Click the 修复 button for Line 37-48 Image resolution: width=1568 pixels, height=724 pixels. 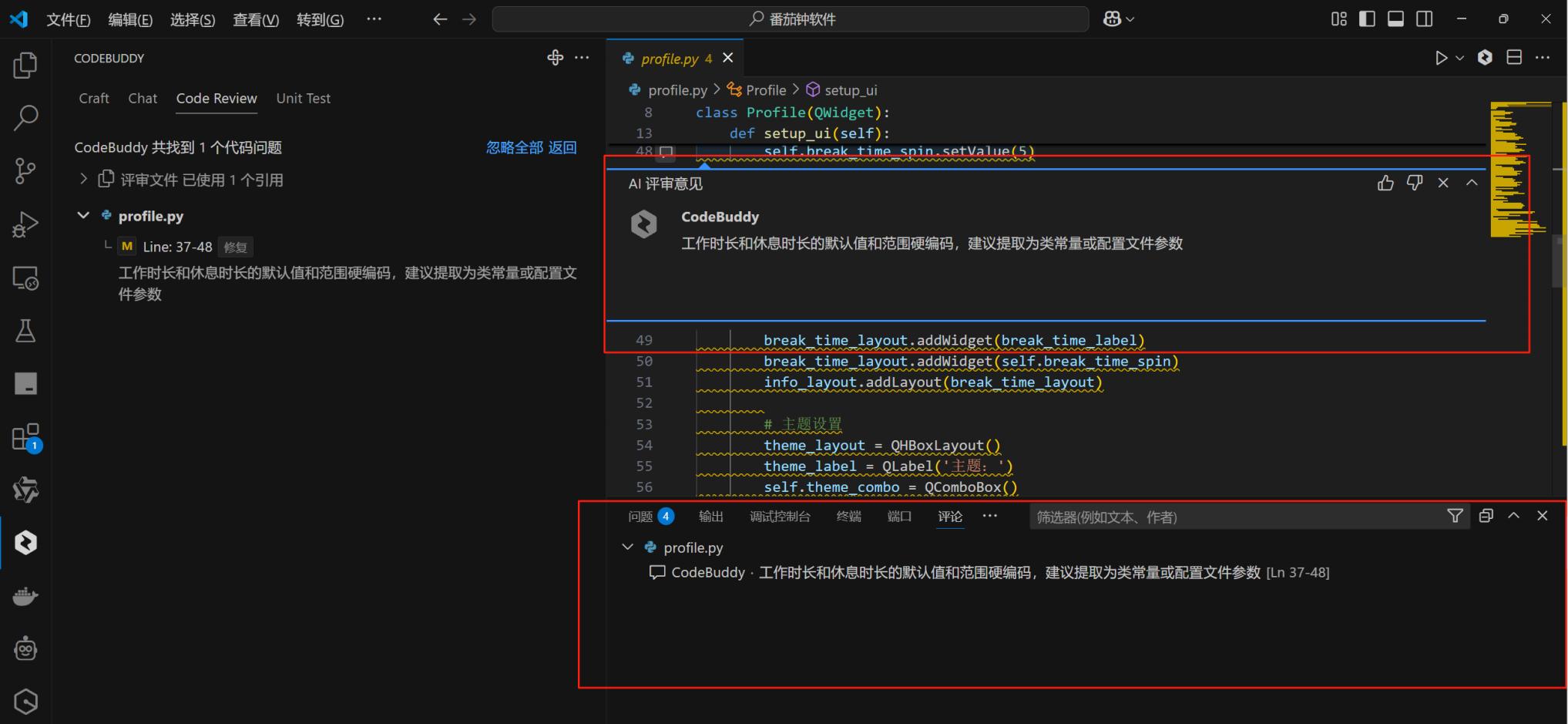tap(235, 247)
